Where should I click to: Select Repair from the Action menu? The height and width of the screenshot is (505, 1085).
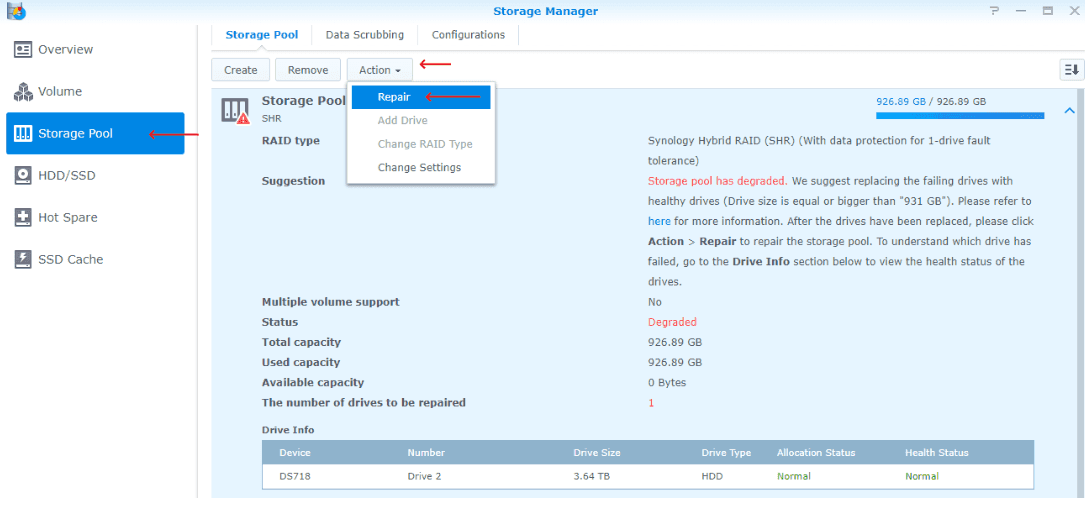pyautogui.click(x=421, y=97)
